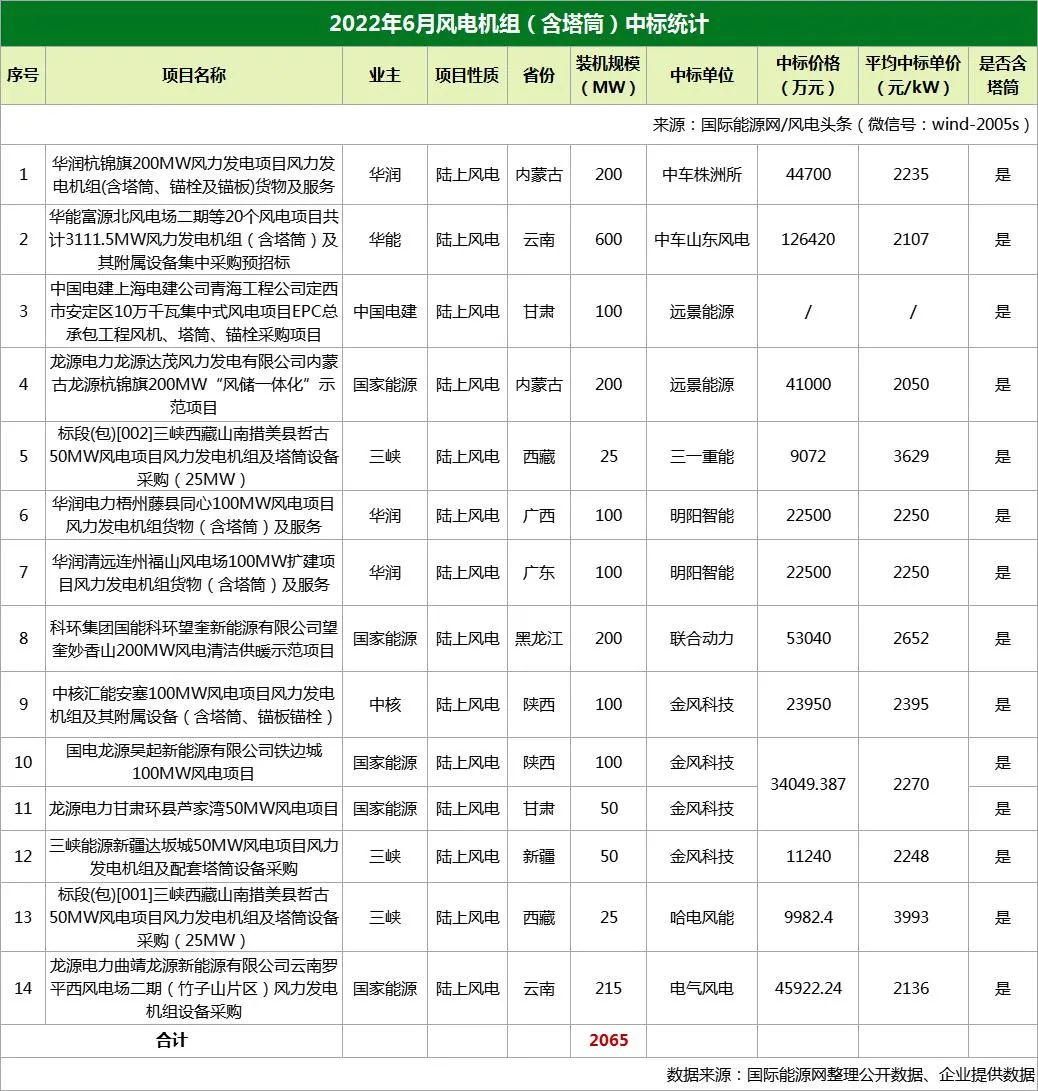Image resolution: width=1038 pixels, height=1091 pixels.
Task: Click the 三一重能 bidder cell
Action: coord(701,456)
